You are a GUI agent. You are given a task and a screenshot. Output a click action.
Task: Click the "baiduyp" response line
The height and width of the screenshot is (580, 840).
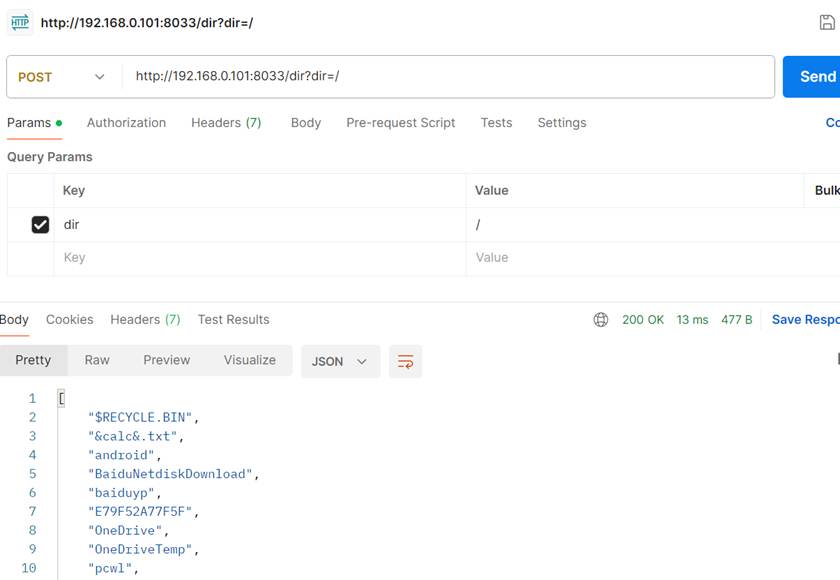tap(125, 493)
